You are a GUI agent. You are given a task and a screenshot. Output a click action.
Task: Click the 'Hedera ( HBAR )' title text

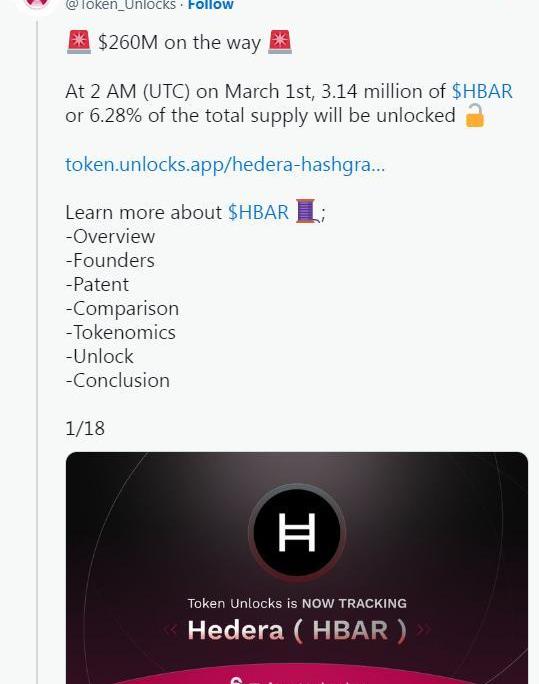click(x=297, y=630)
